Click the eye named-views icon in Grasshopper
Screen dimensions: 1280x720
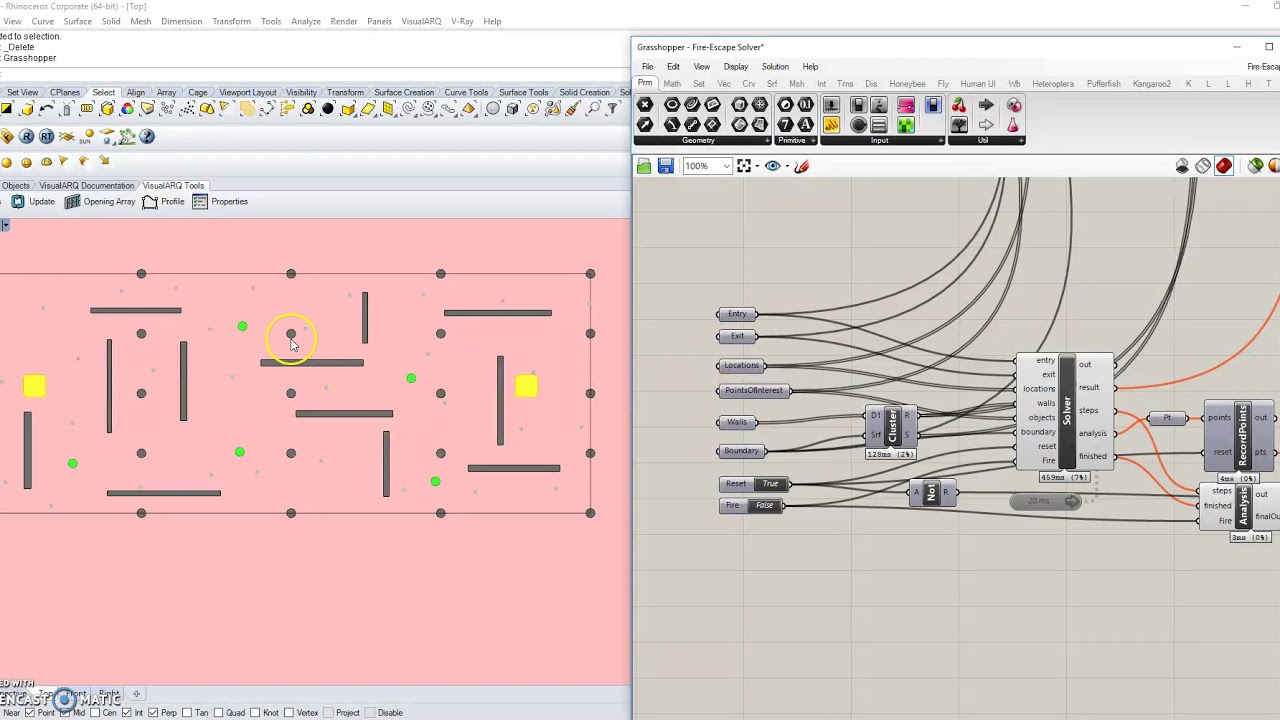point(772,166)
